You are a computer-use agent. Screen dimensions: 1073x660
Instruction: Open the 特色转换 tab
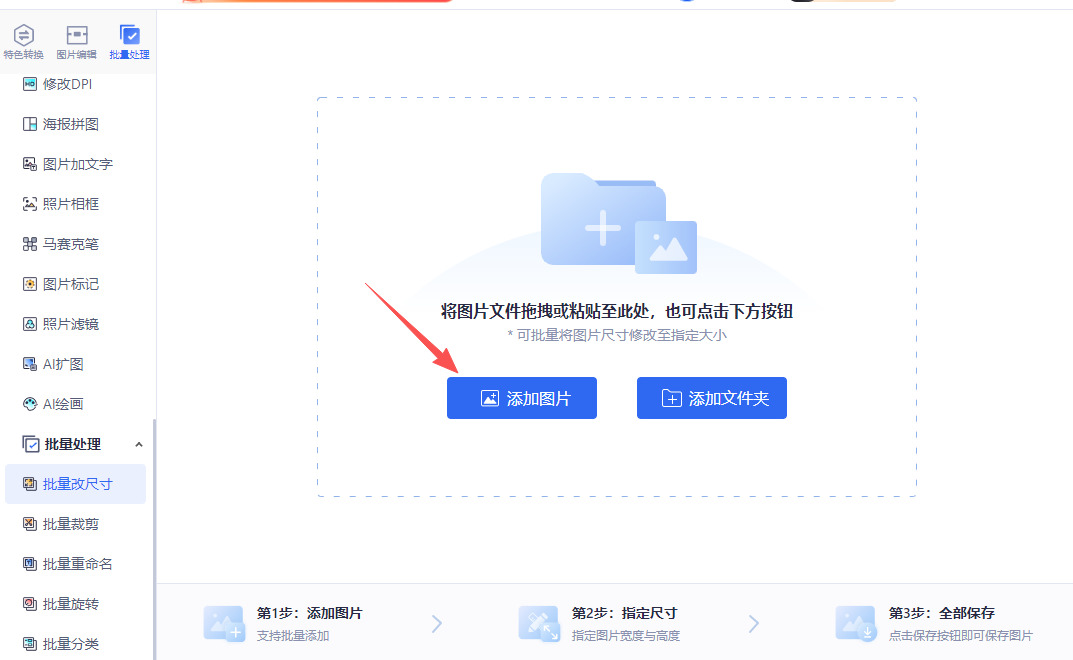(x=23, y=42)
